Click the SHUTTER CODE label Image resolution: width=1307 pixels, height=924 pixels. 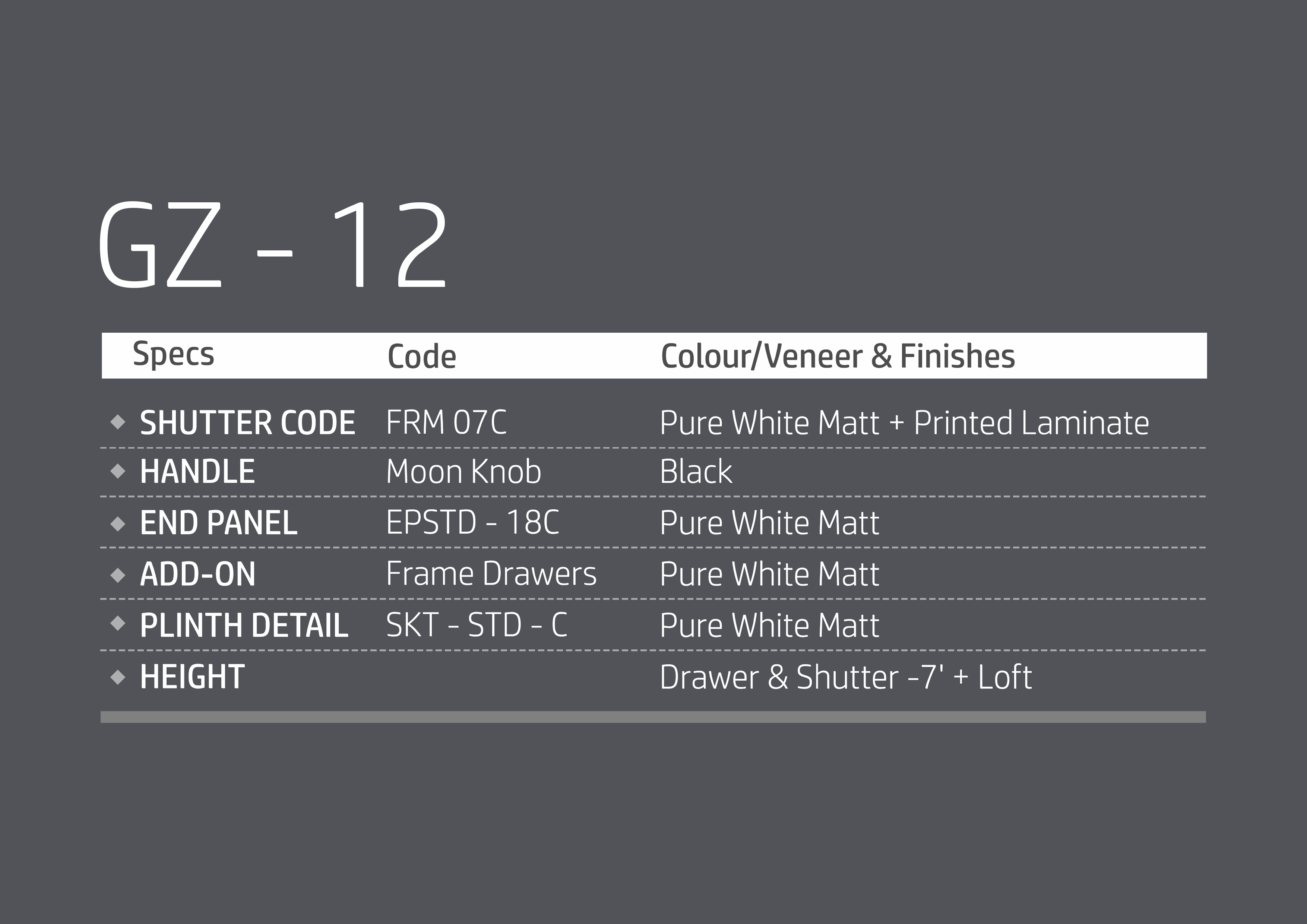(x=247, y=423)
